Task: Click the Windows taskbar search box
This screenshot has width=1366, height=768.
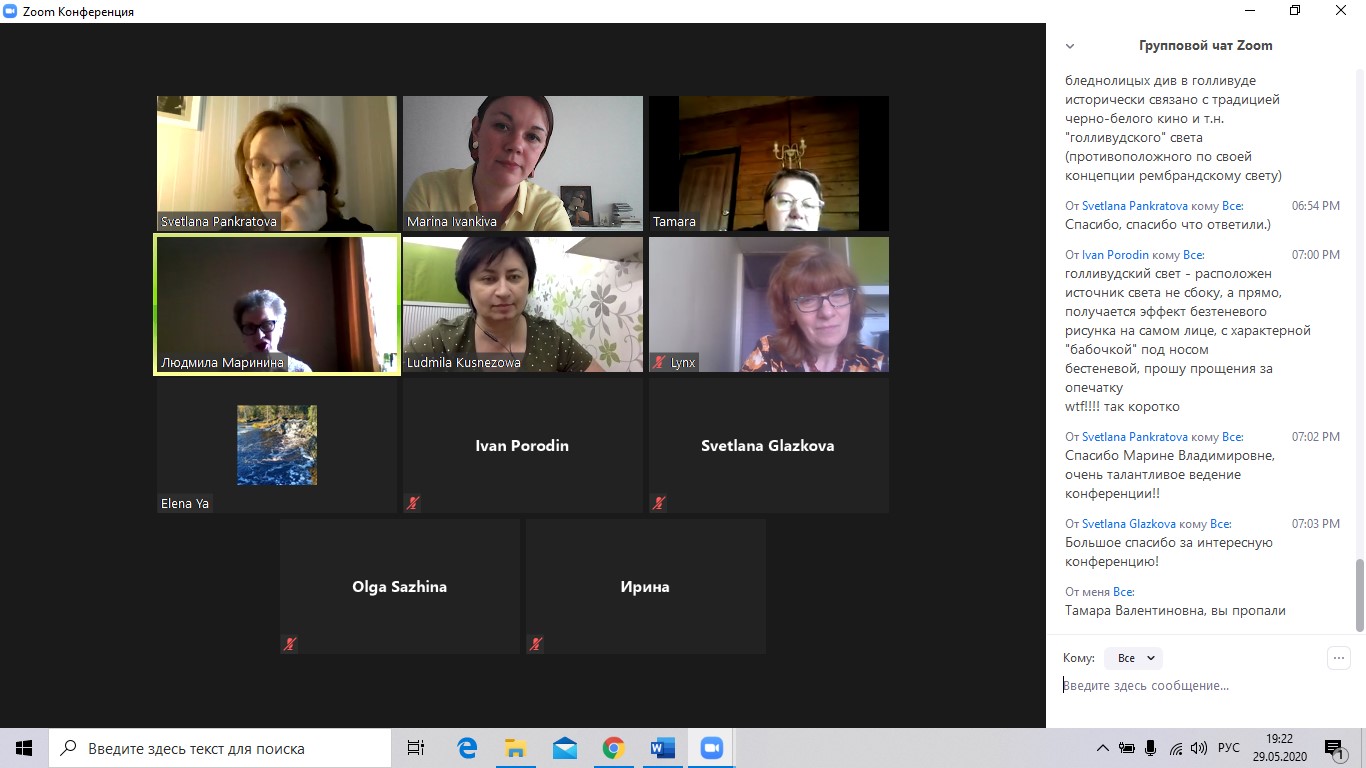Action: point(219,748)
